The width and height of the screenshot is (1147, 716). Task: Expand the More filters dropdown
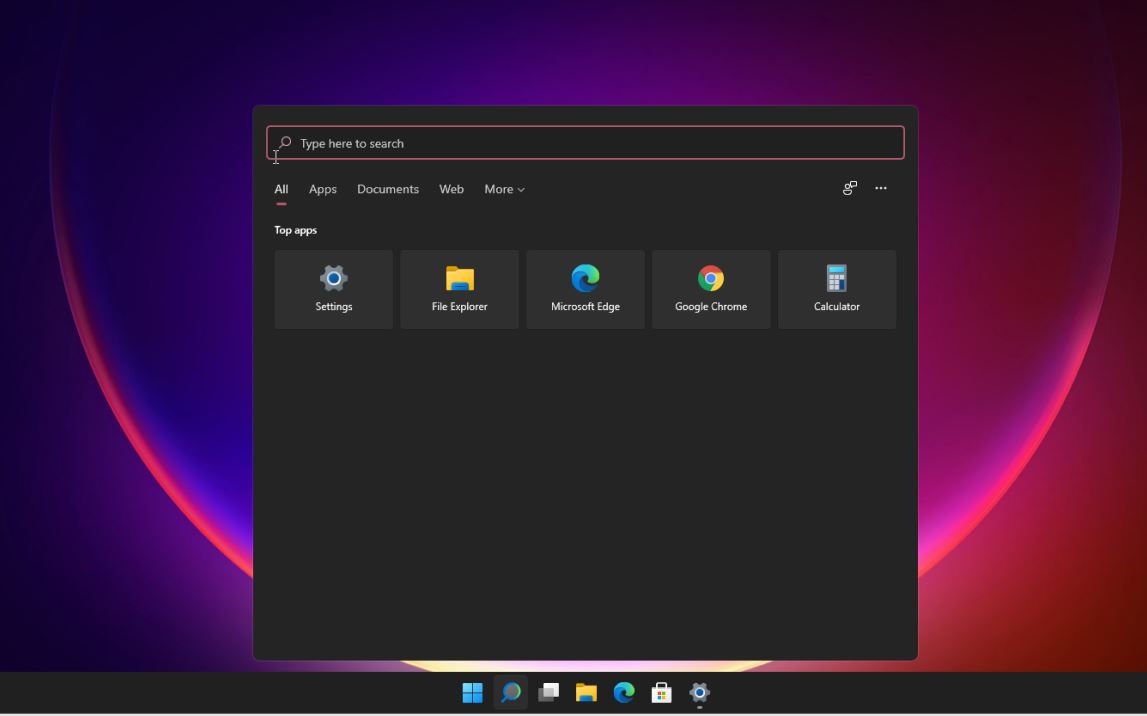pyautogui.click(x=504, y=189)
